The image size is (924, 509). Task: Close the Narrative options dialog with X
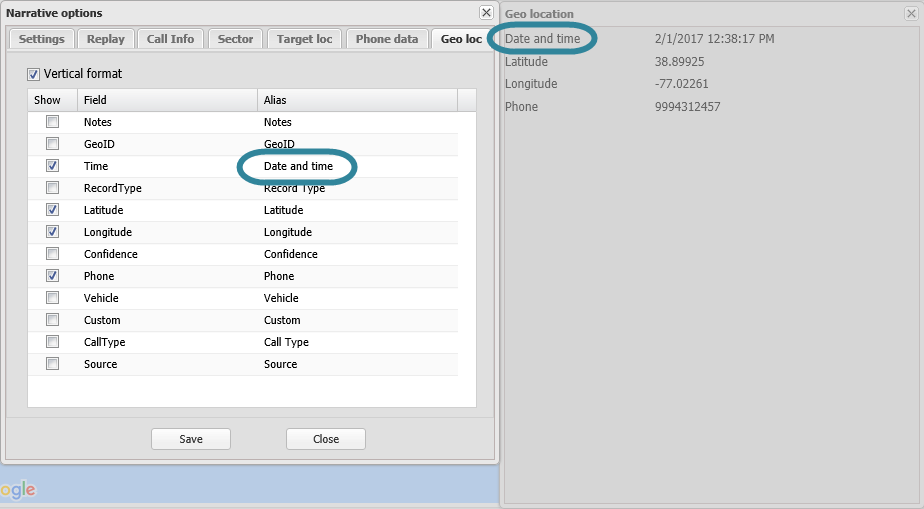pyautogui.click(x=486, y=13)
